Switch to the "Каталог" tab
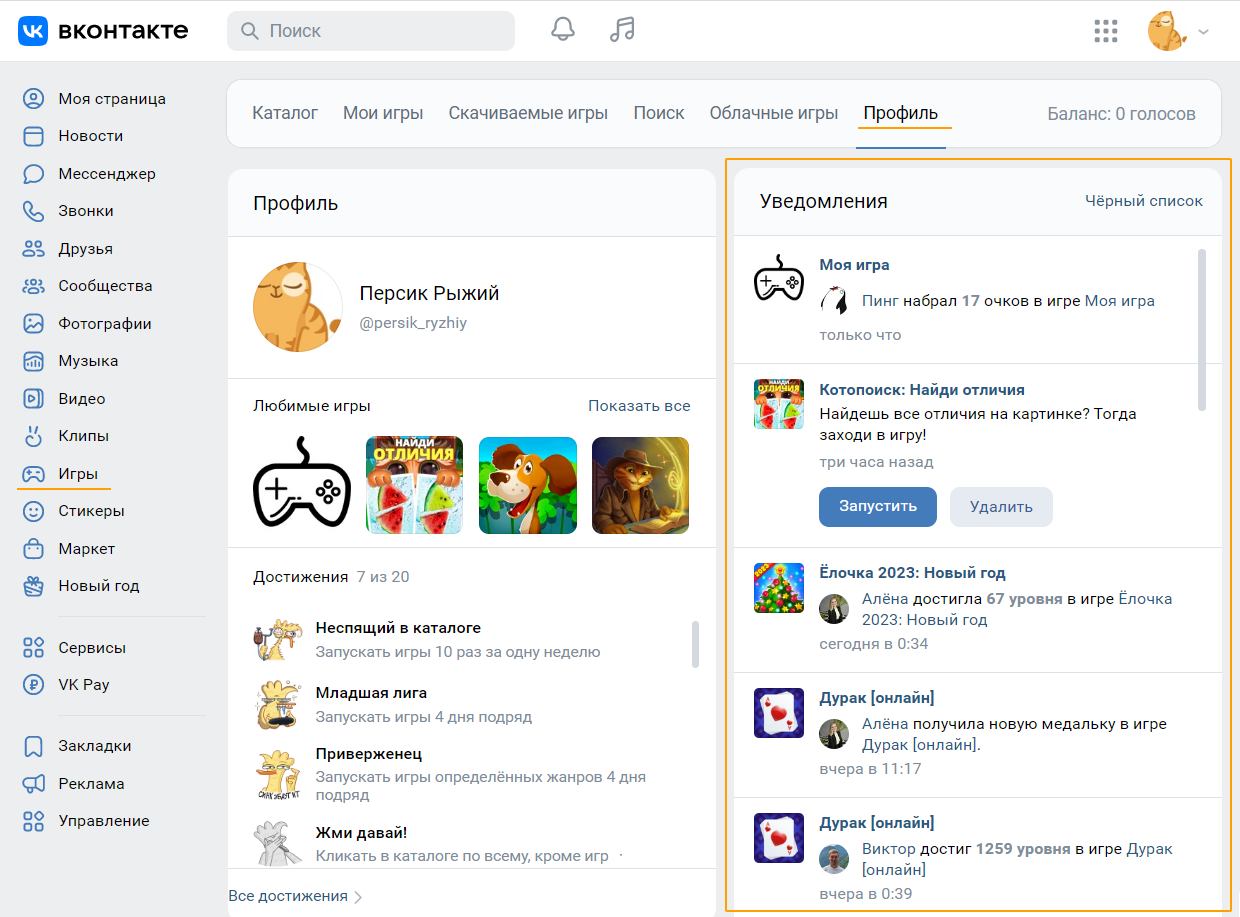This screenshot has height=917, width=1240. point(285,113)
